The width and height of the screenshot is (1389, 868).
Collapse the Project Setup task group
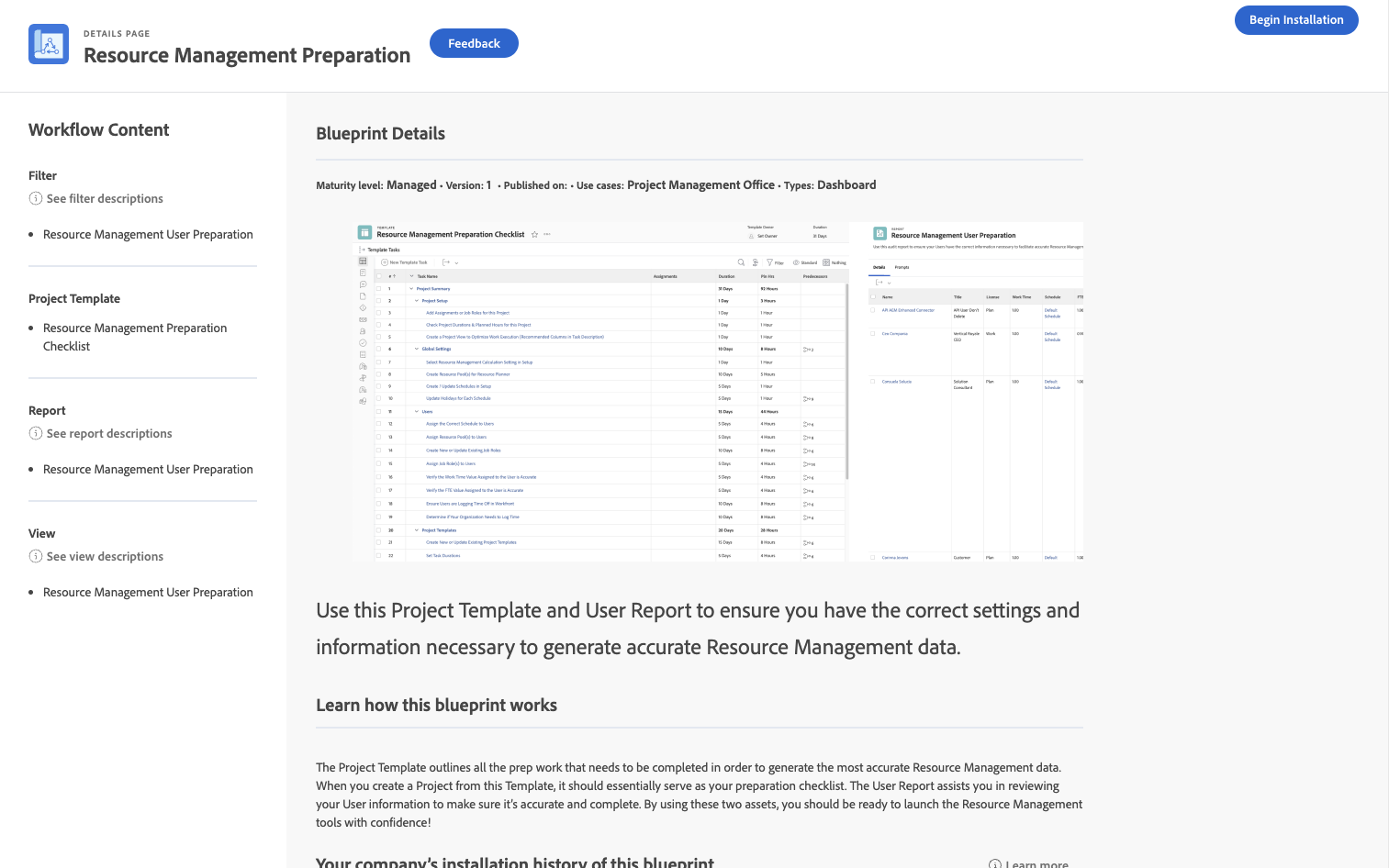(x=419, y=300)
